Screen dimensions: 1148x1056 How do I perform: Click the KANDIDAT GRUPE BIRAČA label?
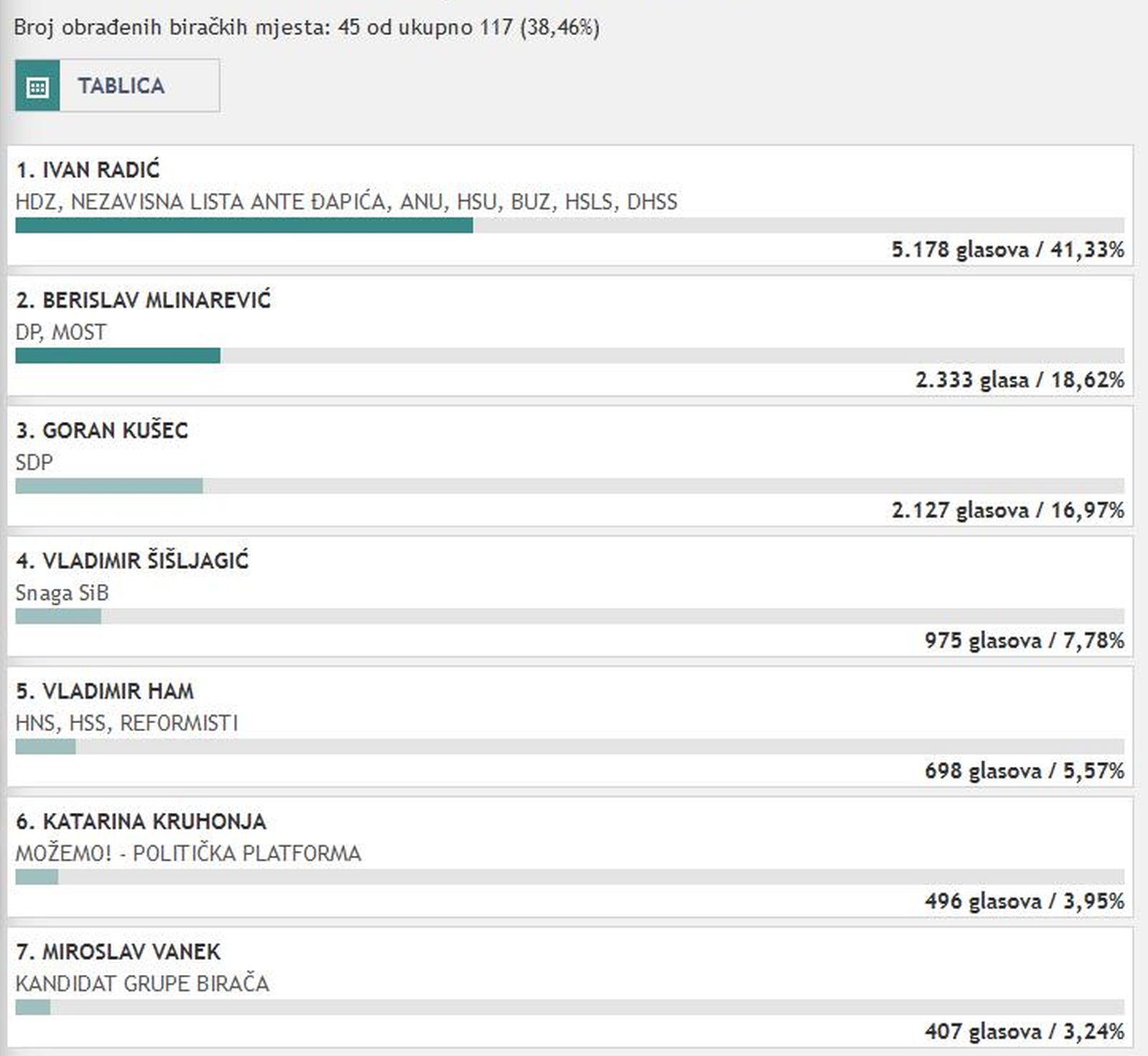coord(143,984)
